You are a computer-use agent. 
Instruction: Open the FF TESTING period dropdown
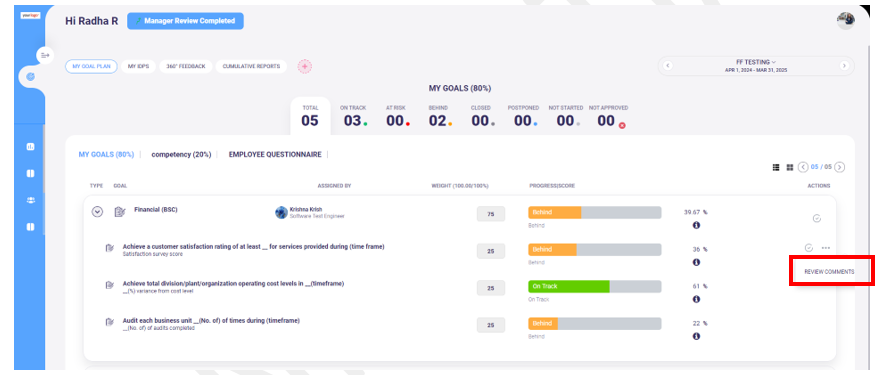(756, 62)
